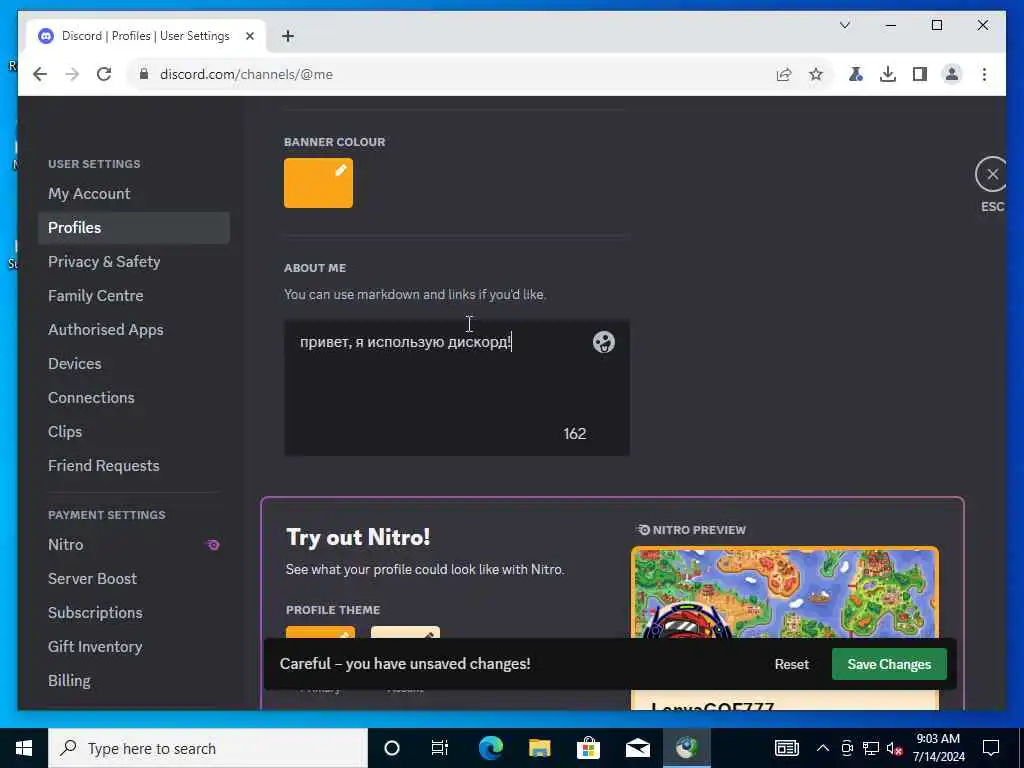Go back with the browser back arrow

[40, 74]
